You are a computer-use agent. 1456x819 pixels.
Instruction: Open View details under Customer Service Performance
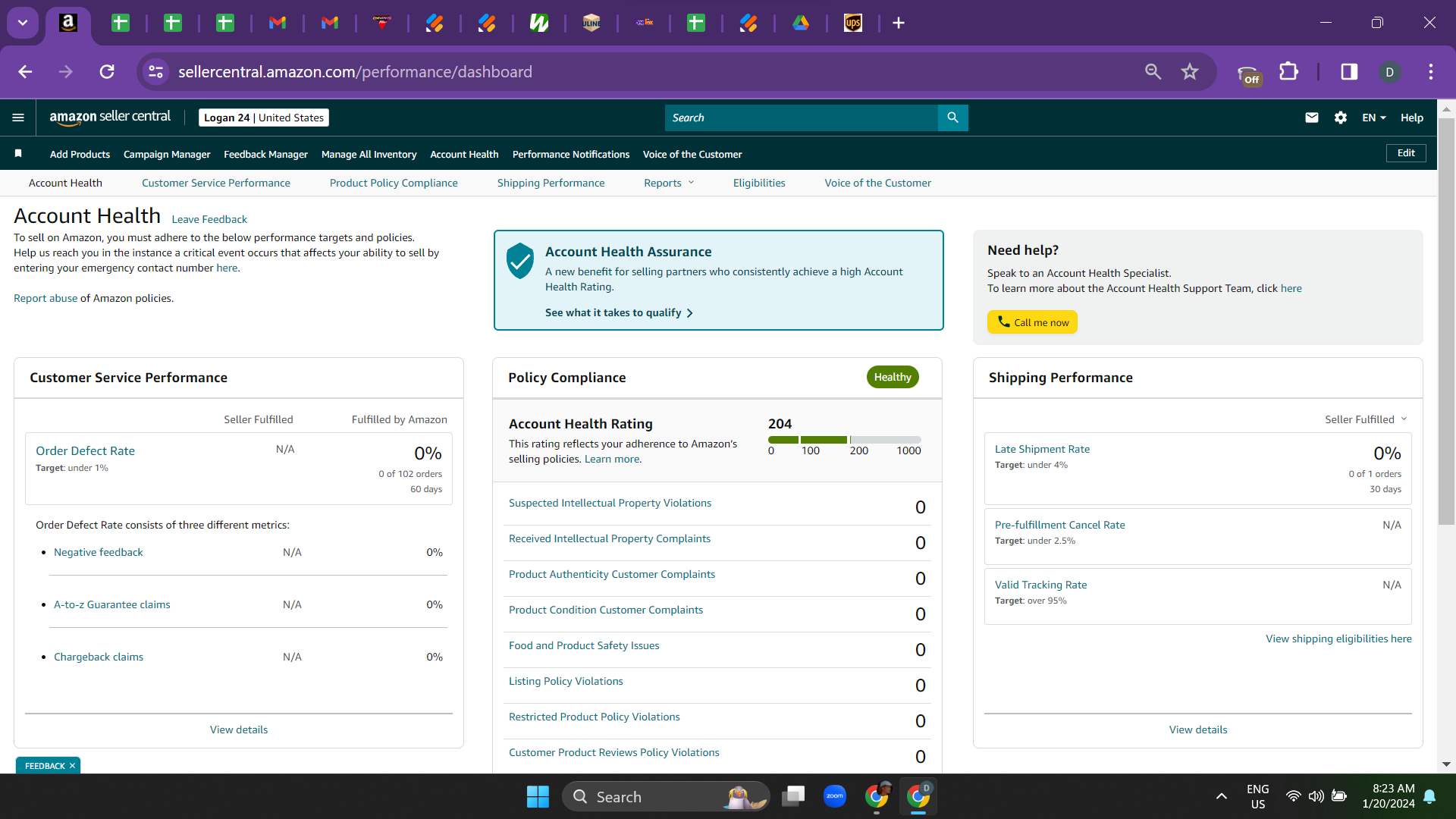click(x=239, y=730)
